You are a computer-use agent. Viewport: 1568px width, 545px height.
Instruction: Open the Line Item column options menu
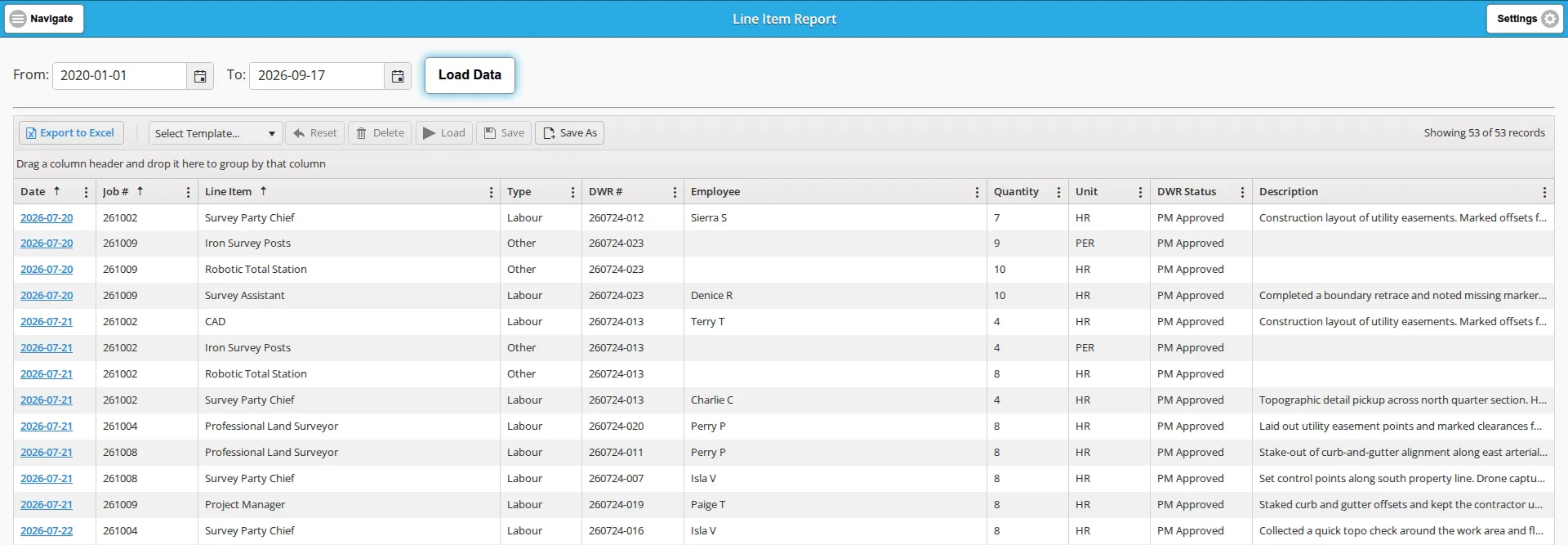click(x=491, y=192)
